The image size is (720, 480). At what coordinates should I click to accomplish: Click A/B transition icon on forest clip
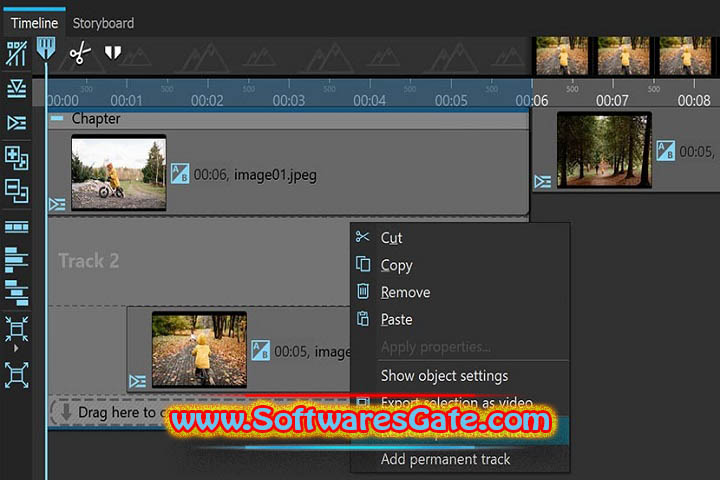coord(665,151)
